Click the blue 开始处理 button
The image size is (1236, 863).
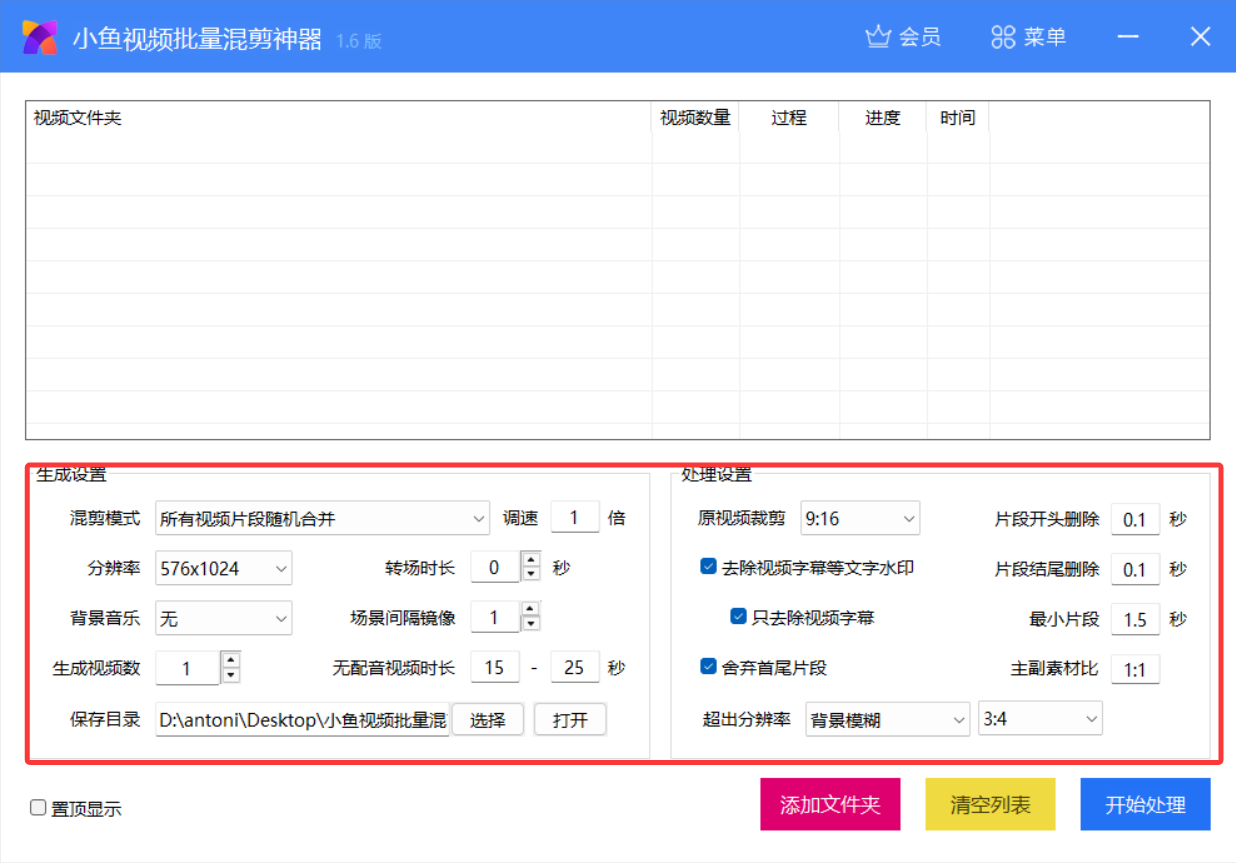[1145, 805]
